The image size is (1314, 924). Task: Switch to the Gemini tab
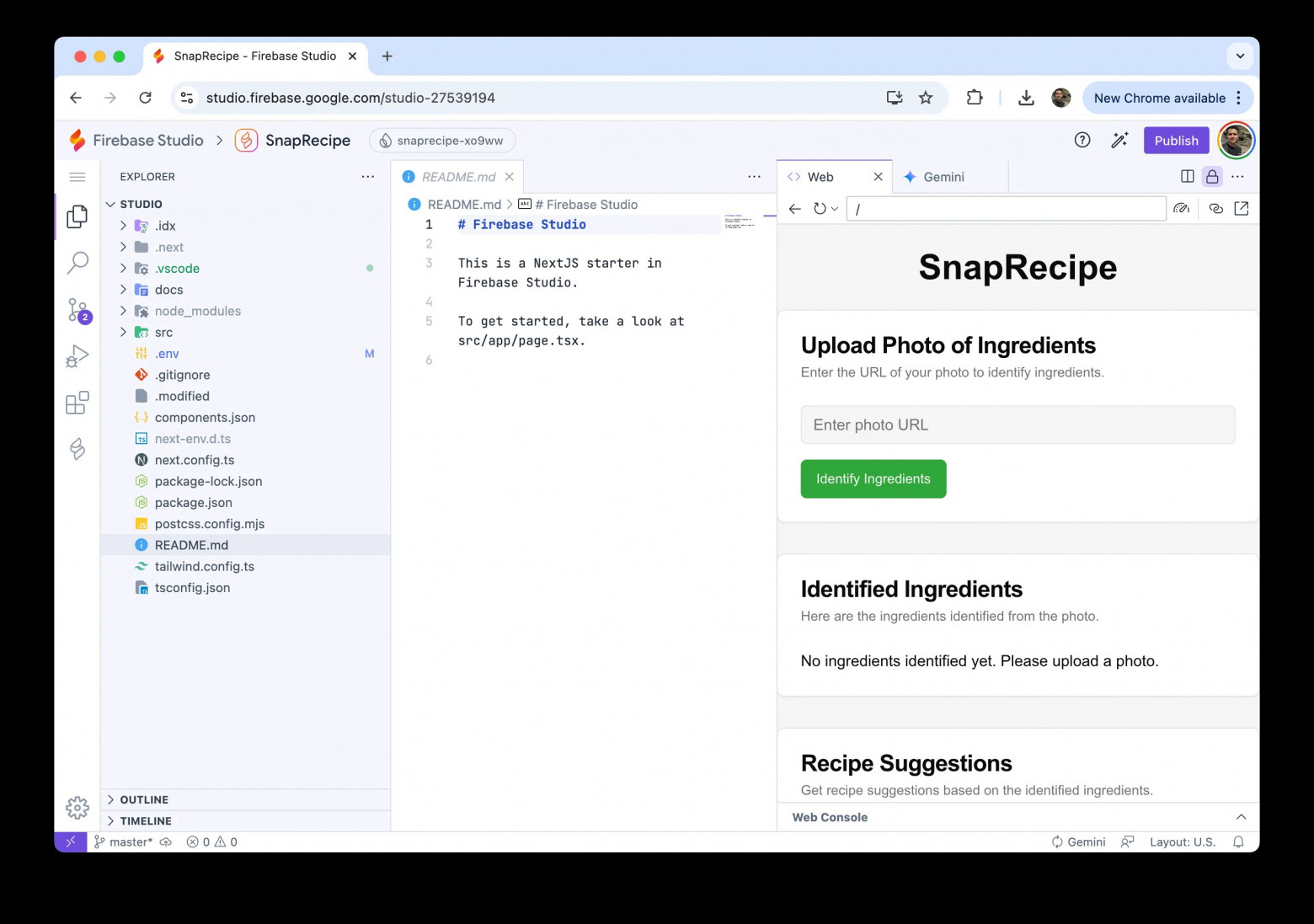coord(943,177)
